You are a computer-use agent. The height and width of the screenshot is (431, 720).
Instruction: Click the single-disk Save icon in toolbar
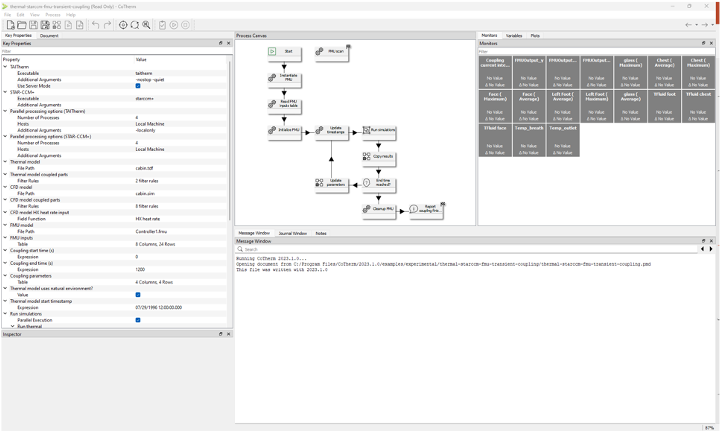point(33,25)
